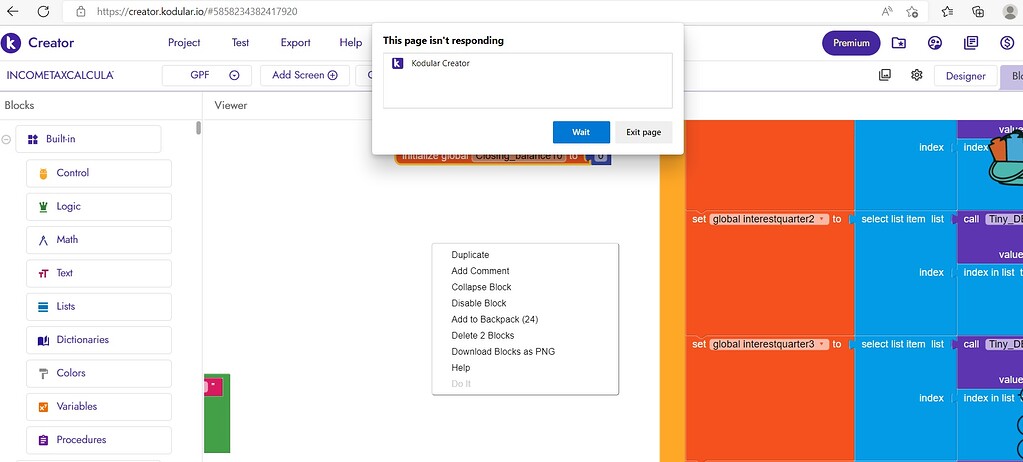The image size is (1023, 462).
Task: Open the Procedures blocks drawer
Action: click(99, 440)
